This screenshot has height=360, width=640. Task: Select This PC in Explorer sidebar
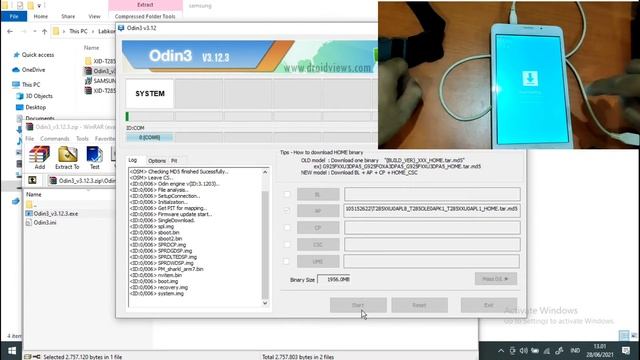click(27, 84)
